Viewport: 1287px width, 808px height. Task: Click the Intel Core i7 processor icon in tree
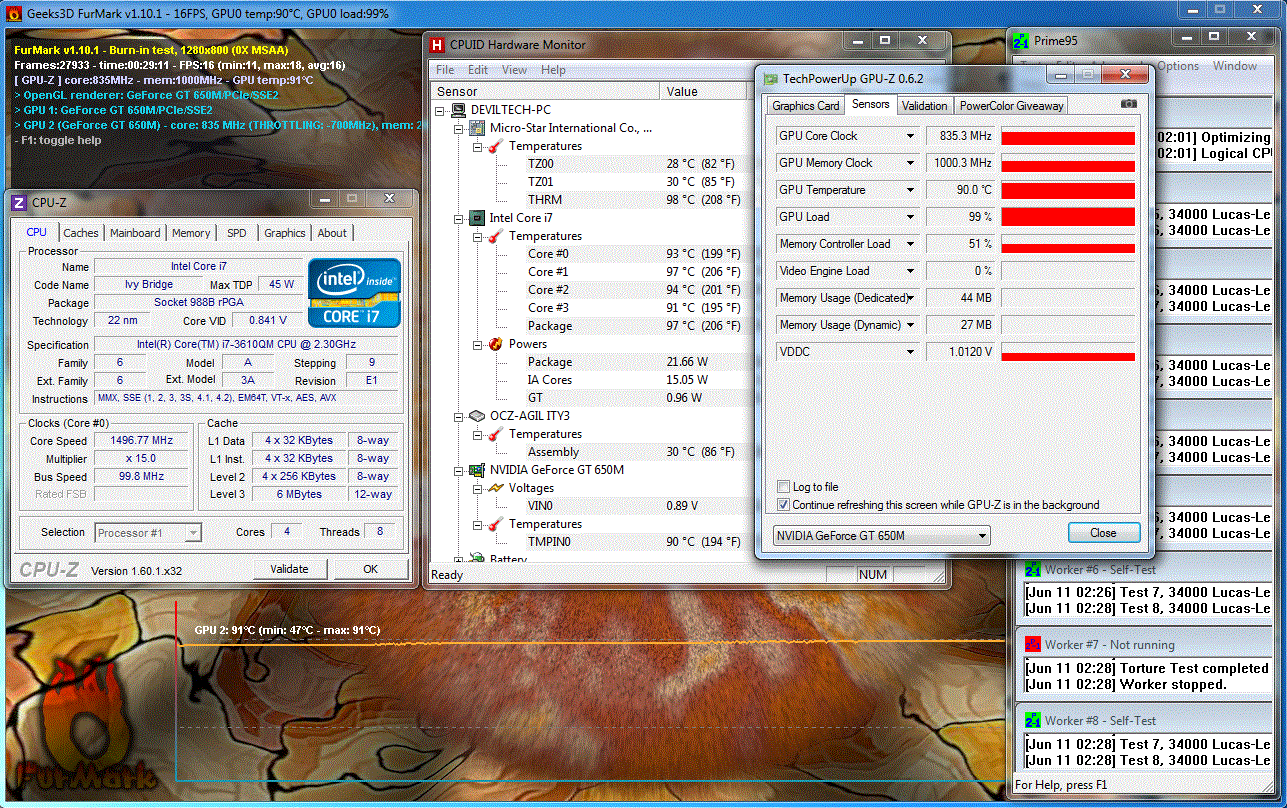477,218
